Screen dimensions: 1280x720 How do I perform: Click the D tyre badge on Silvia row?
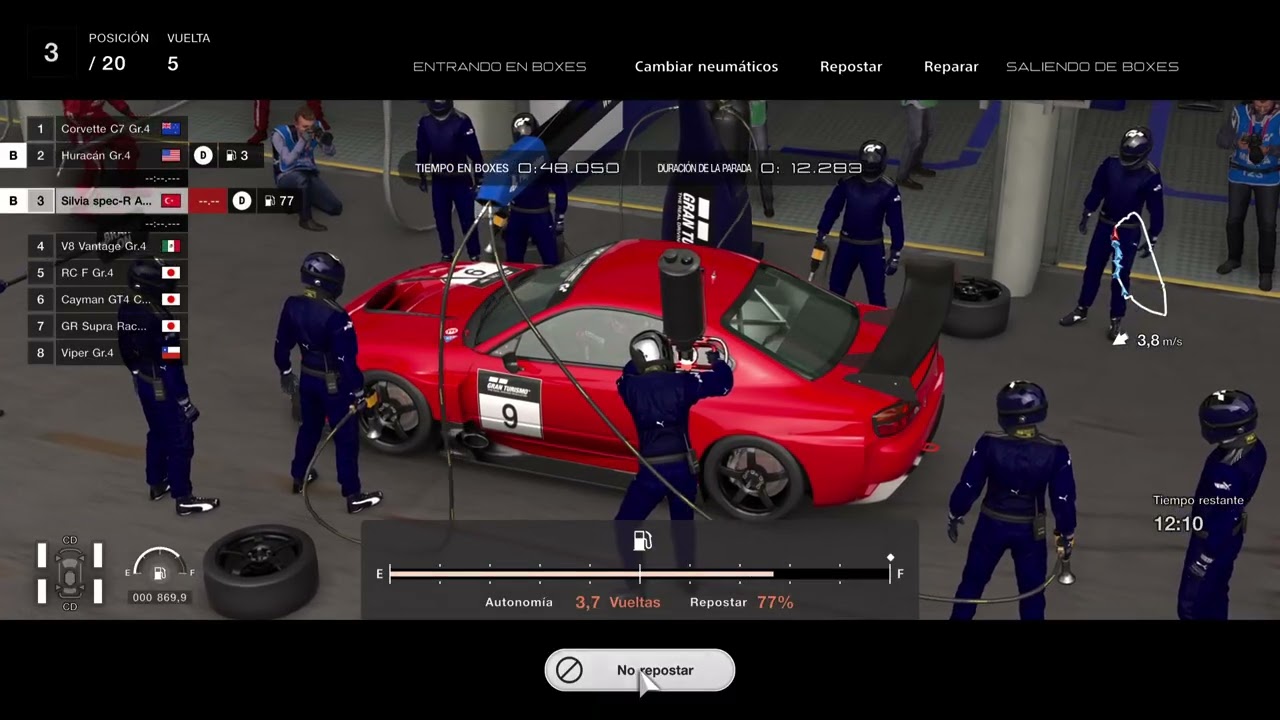pyautogui.click(x=241, y=201)
